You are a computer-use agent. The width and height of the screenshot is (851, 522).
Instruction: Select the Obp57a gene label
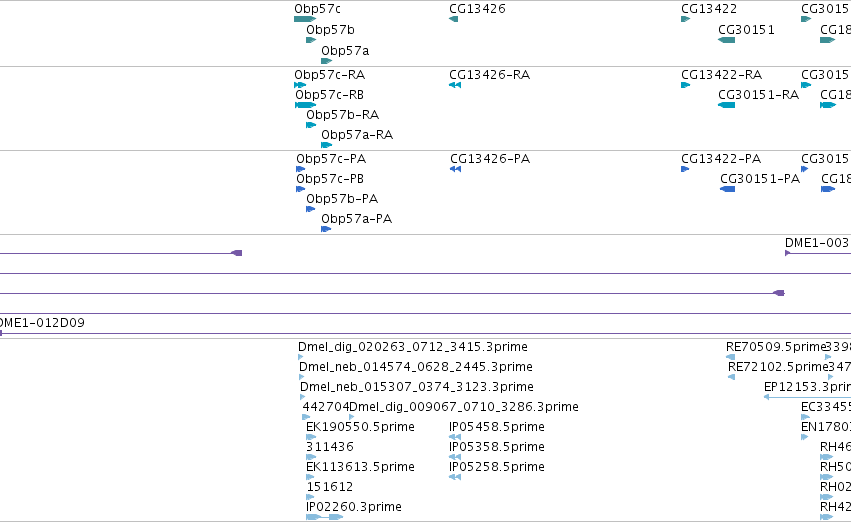(345, 50)
